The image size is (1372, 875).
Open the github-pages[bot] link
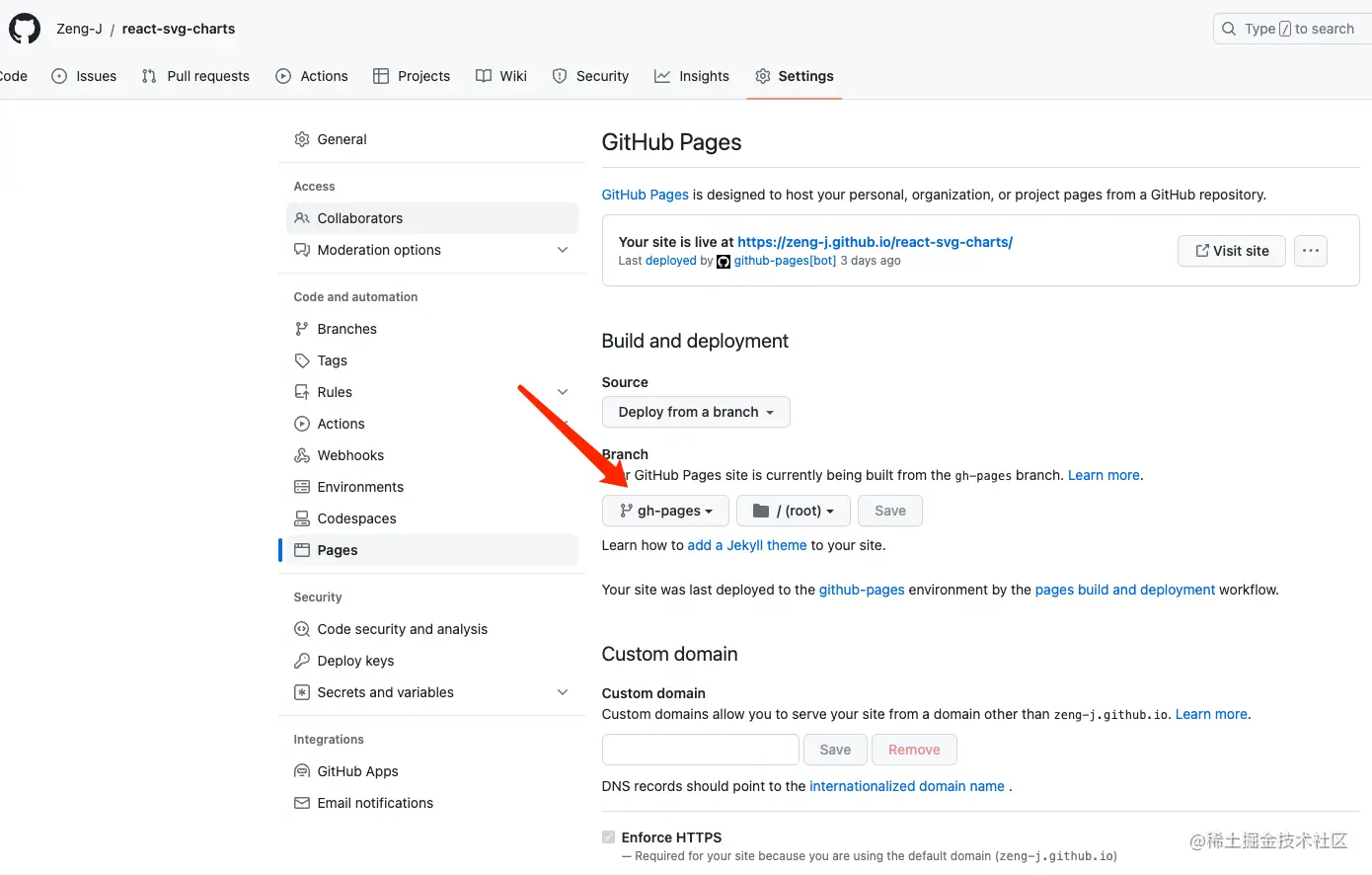tap(785, 261)
